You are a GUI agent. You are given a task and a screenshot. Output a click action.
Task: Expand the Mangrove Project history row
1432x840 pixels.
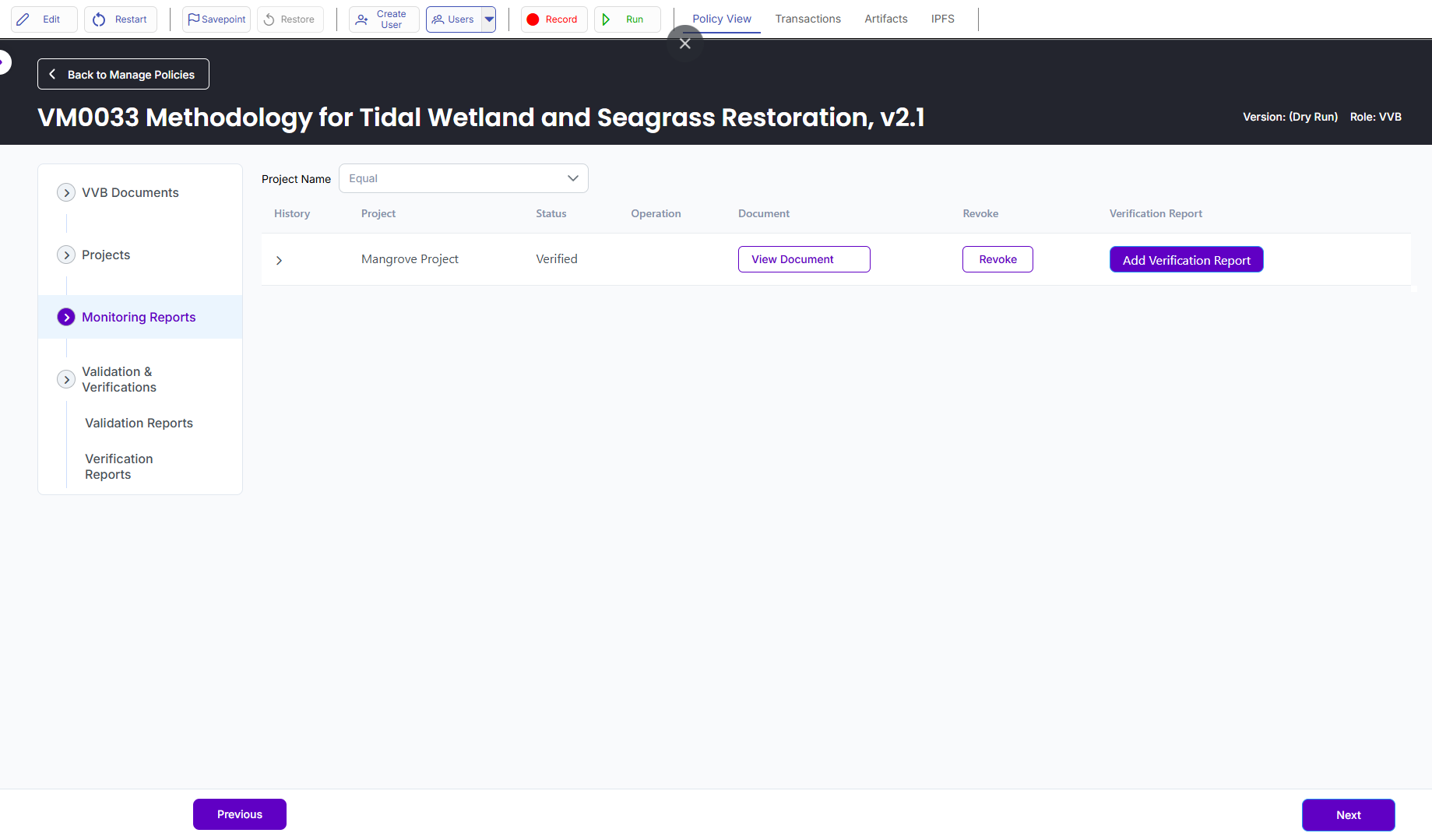279,260
